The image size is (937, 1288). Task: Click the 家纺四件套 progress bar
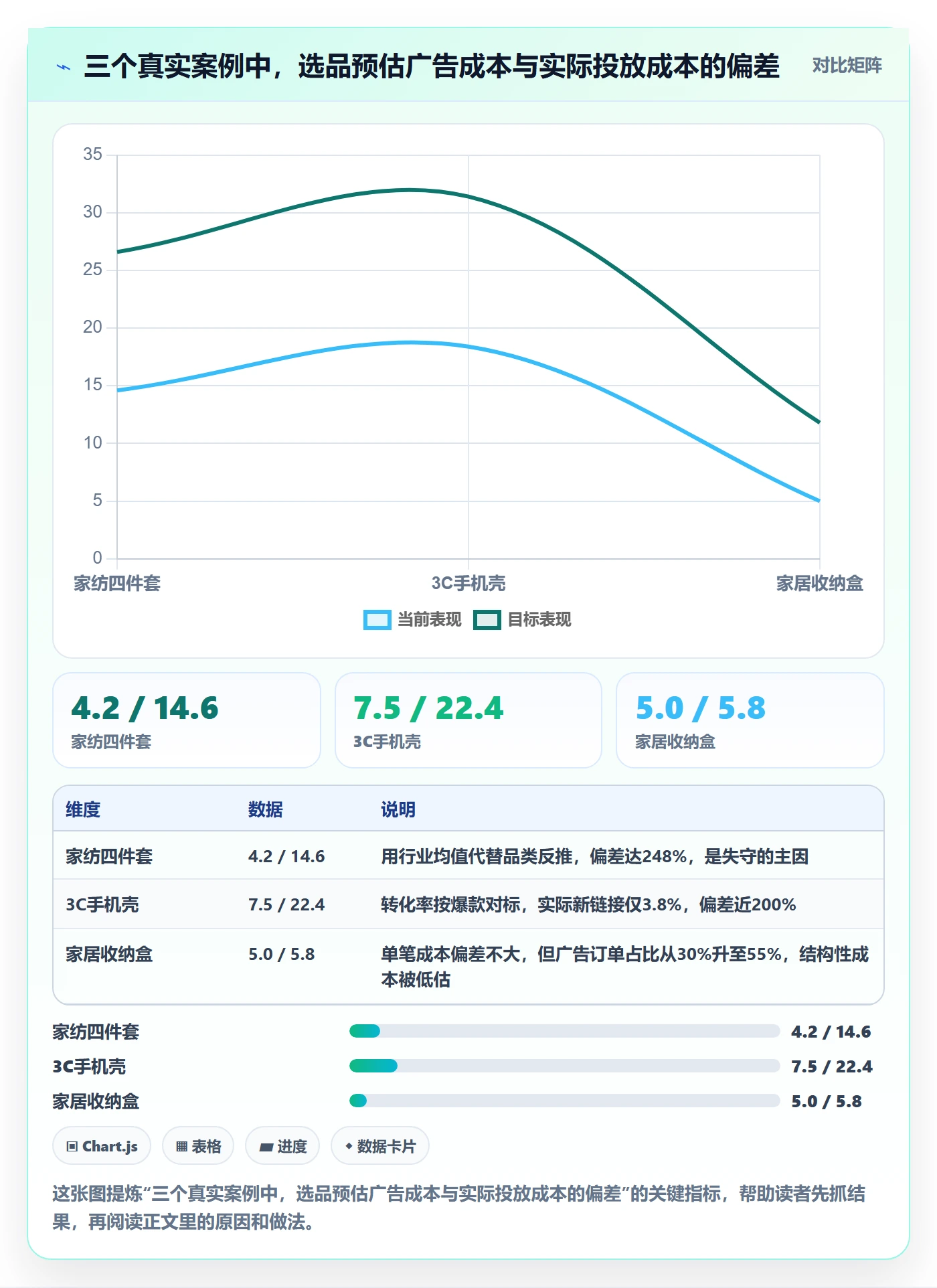[564, 1031]
